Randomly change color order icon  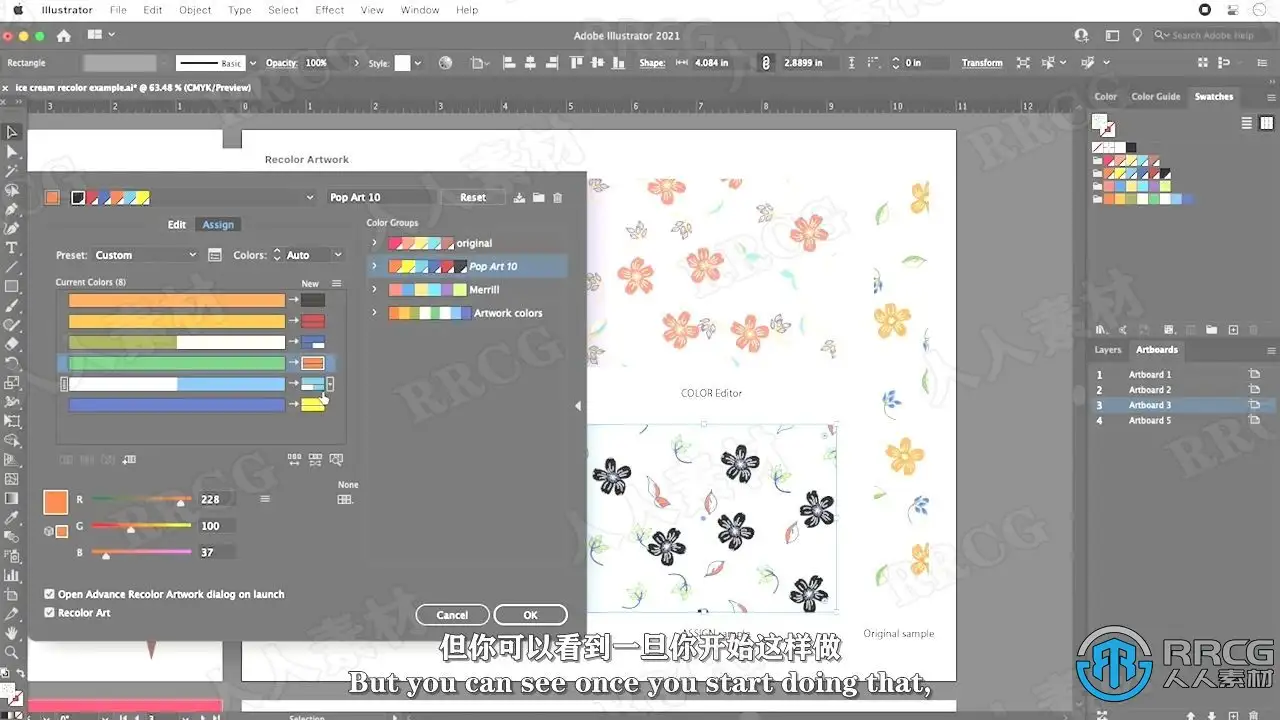click(294, 460)
